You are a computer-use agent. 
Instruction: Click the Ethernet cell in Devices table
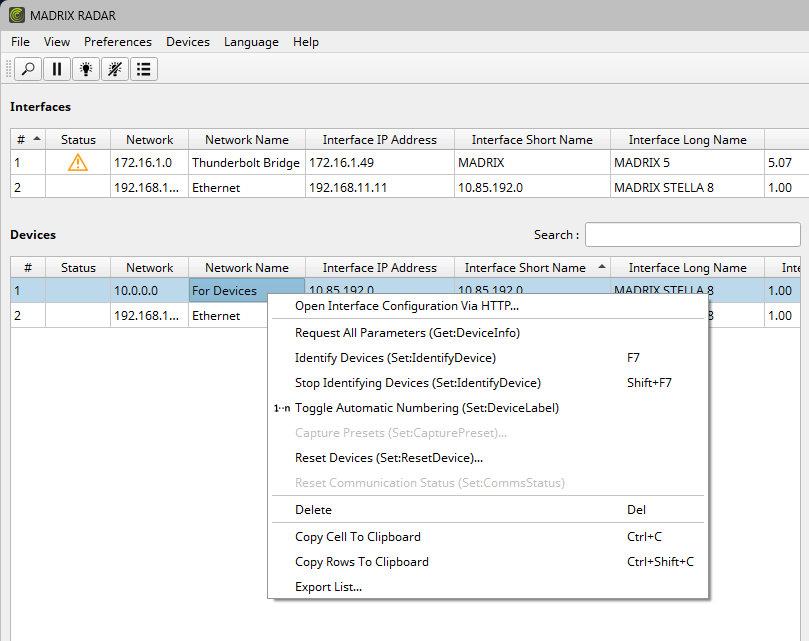(x=228, y=315)
